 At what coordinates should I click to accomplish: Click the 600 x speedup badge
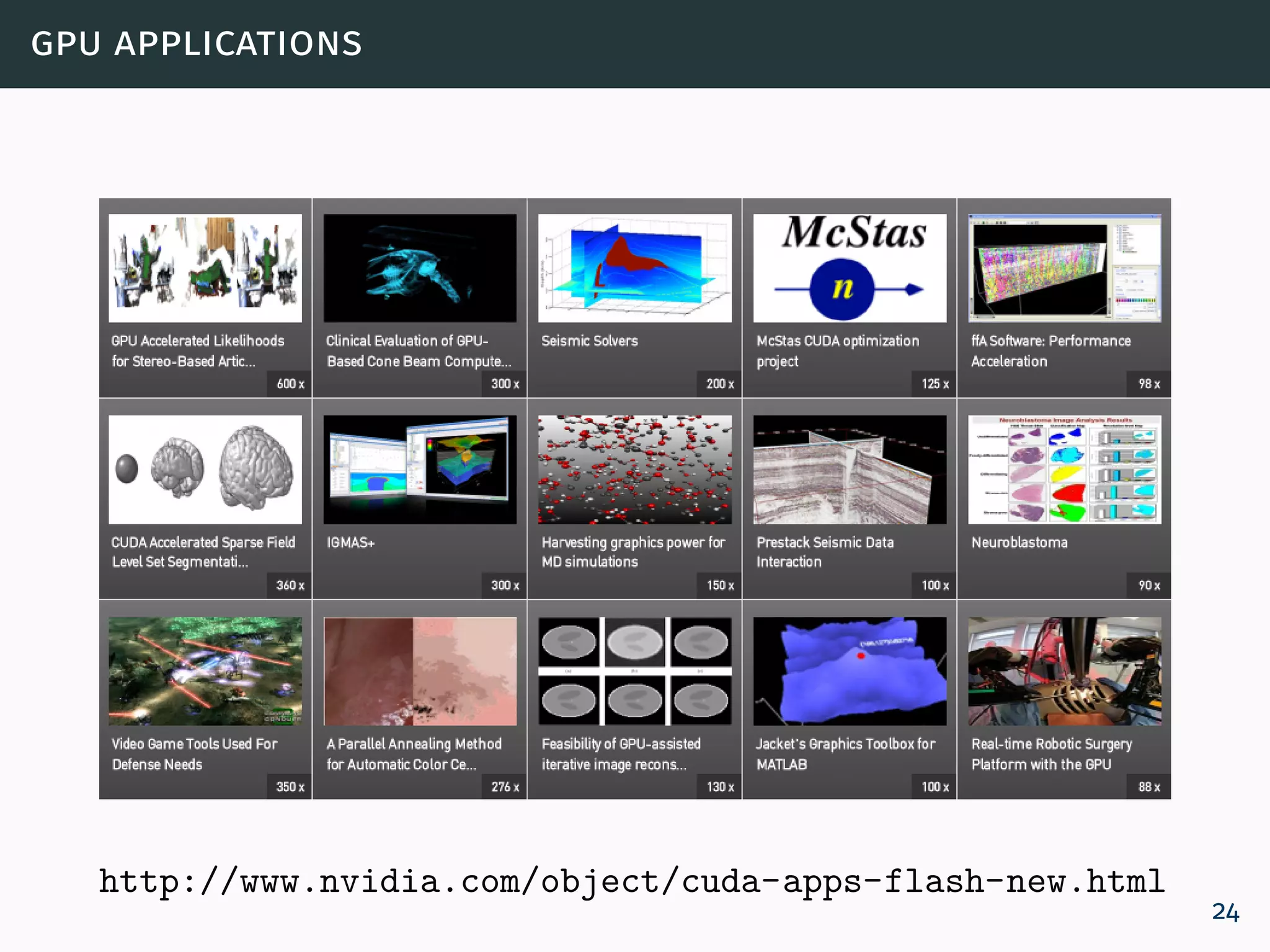(x=290, y=384)
